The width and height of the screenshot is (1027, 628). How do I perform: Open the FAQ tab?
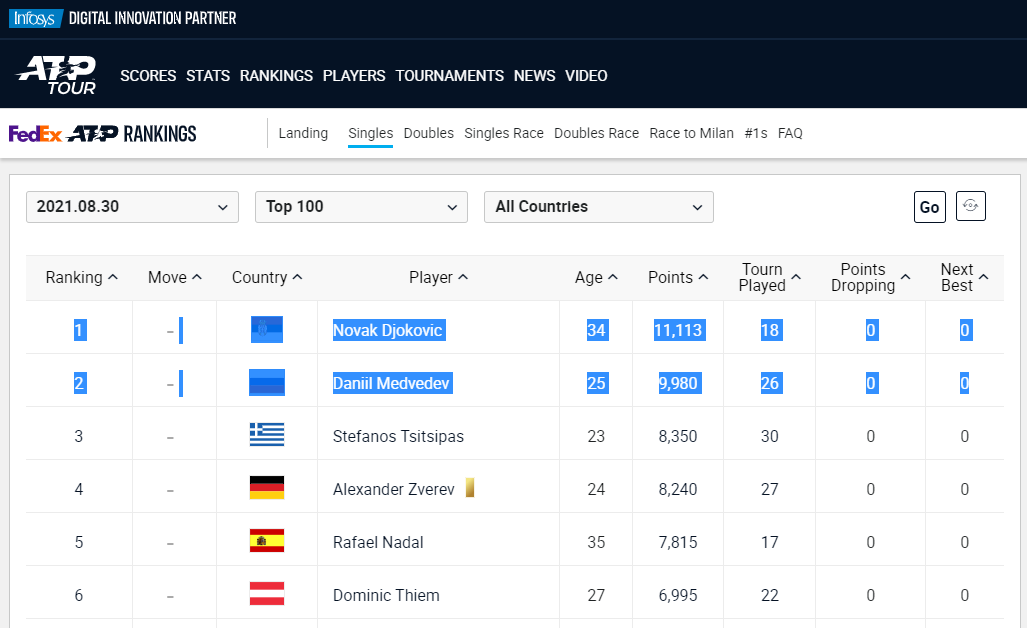pyautogui.click(x=790, y=133)
